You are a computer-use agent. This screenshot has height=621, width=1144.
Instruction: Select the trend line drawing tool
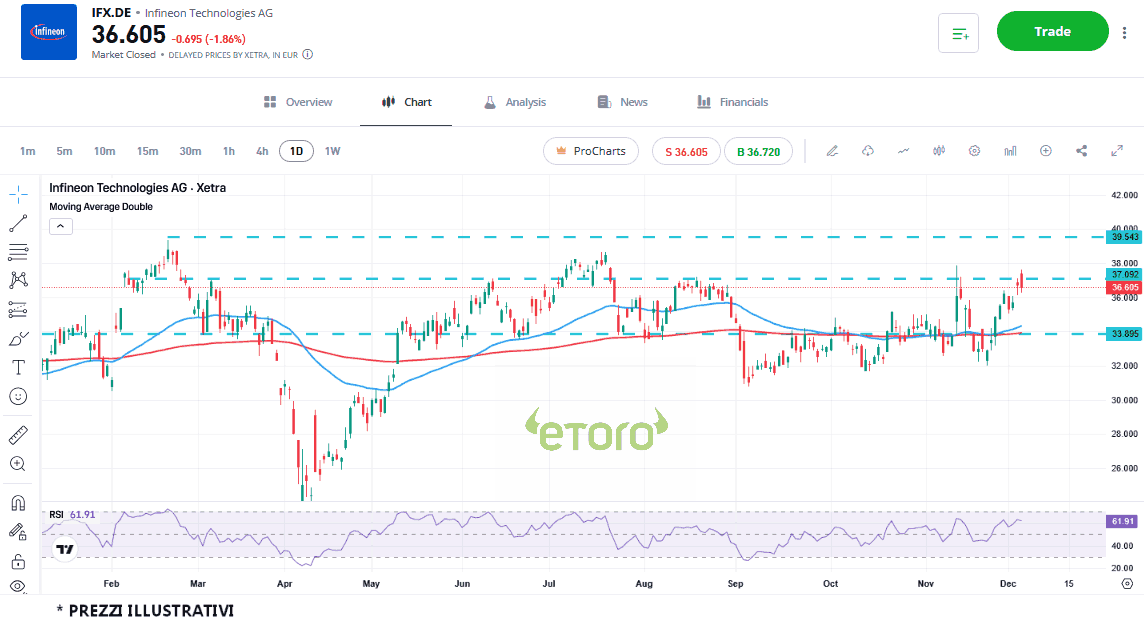tap(18, 223)
